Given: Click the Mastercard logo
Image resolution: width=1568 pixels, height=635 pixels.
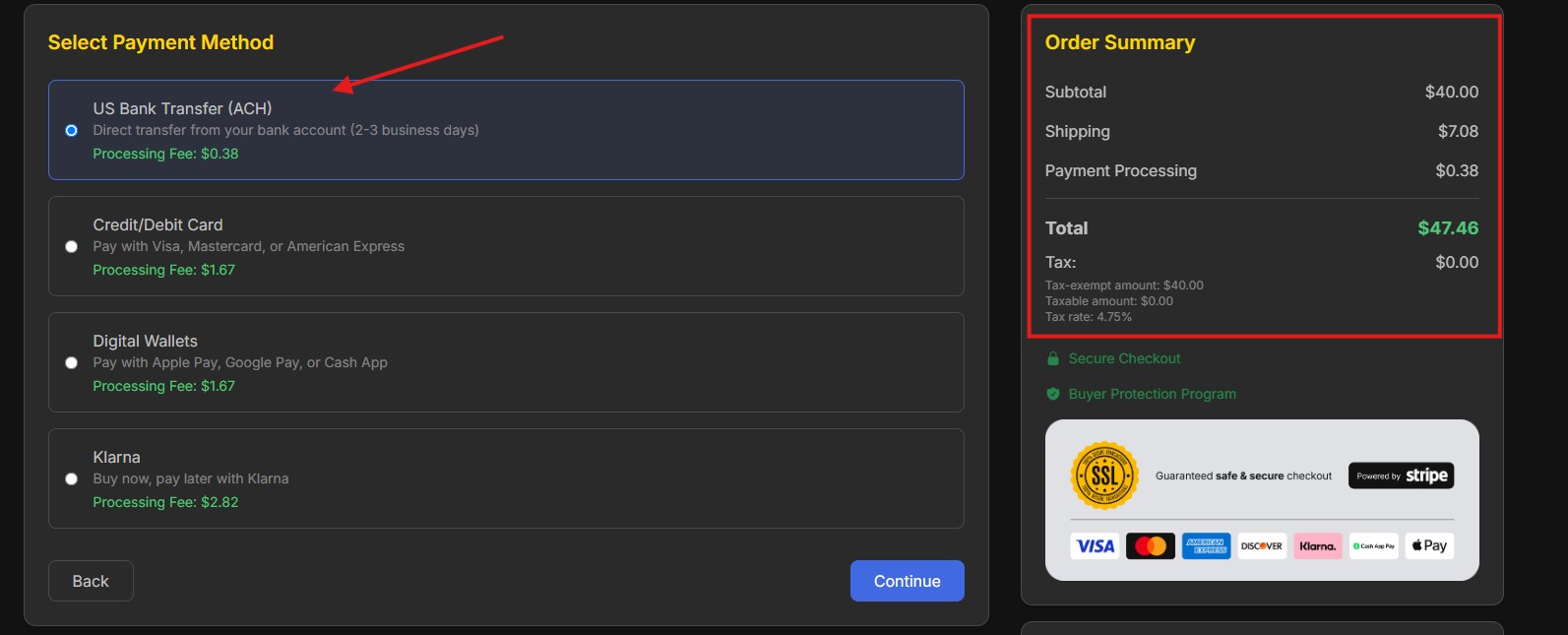Looking at the screenshot, I should pyautogui.click(x=1150, y=545).
